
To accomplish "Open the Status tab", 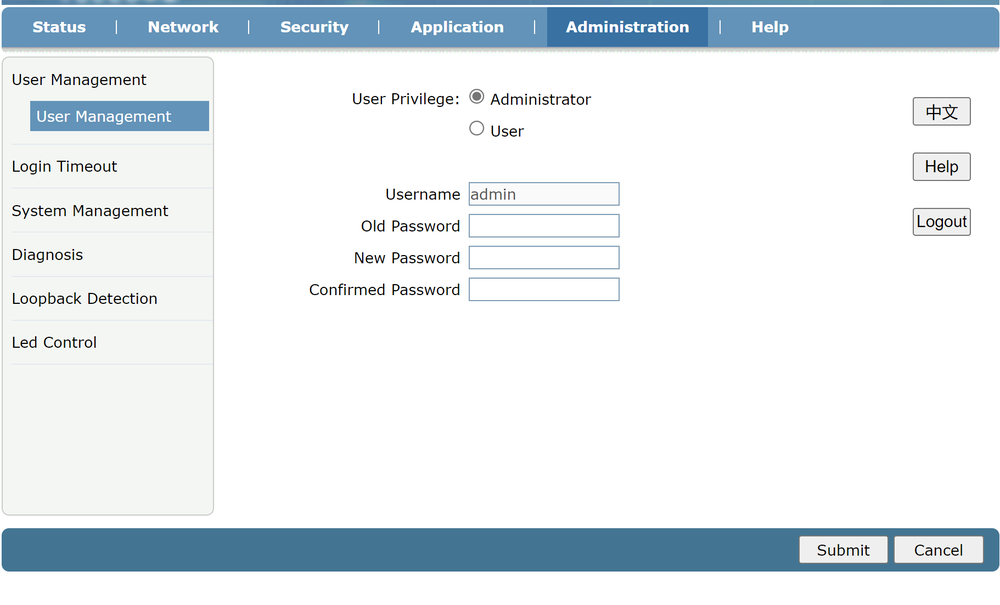I will pyautogui.click(x=59, y=27).
